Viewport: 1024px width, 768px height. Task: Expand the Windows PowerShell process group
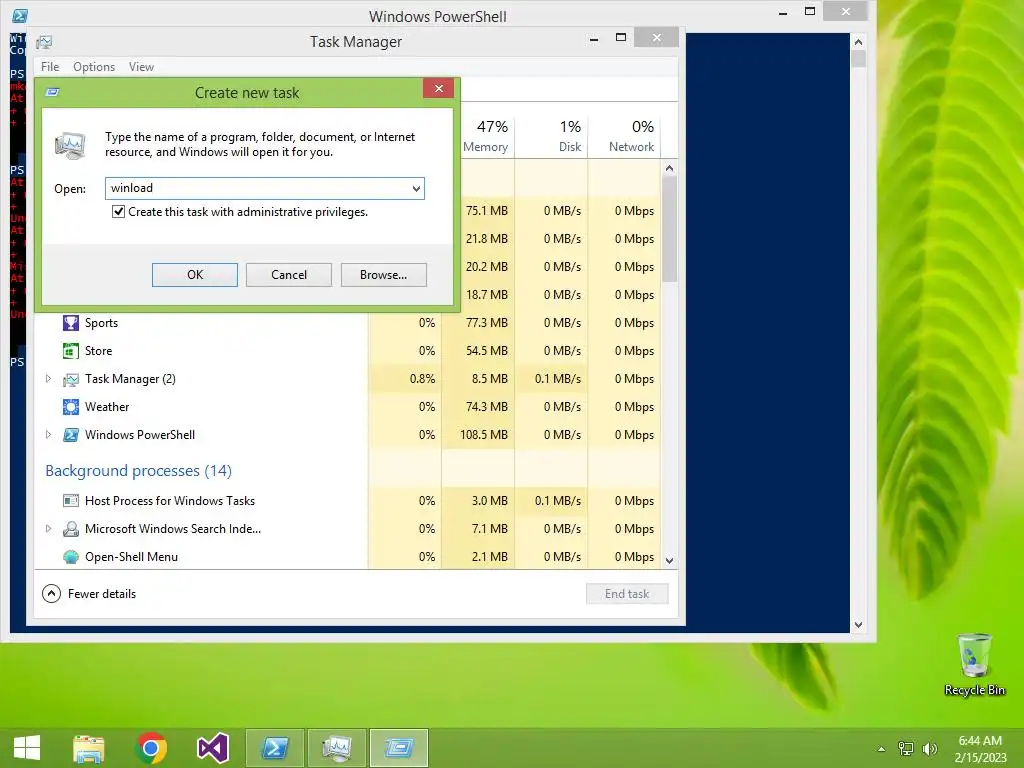[48, 435]
